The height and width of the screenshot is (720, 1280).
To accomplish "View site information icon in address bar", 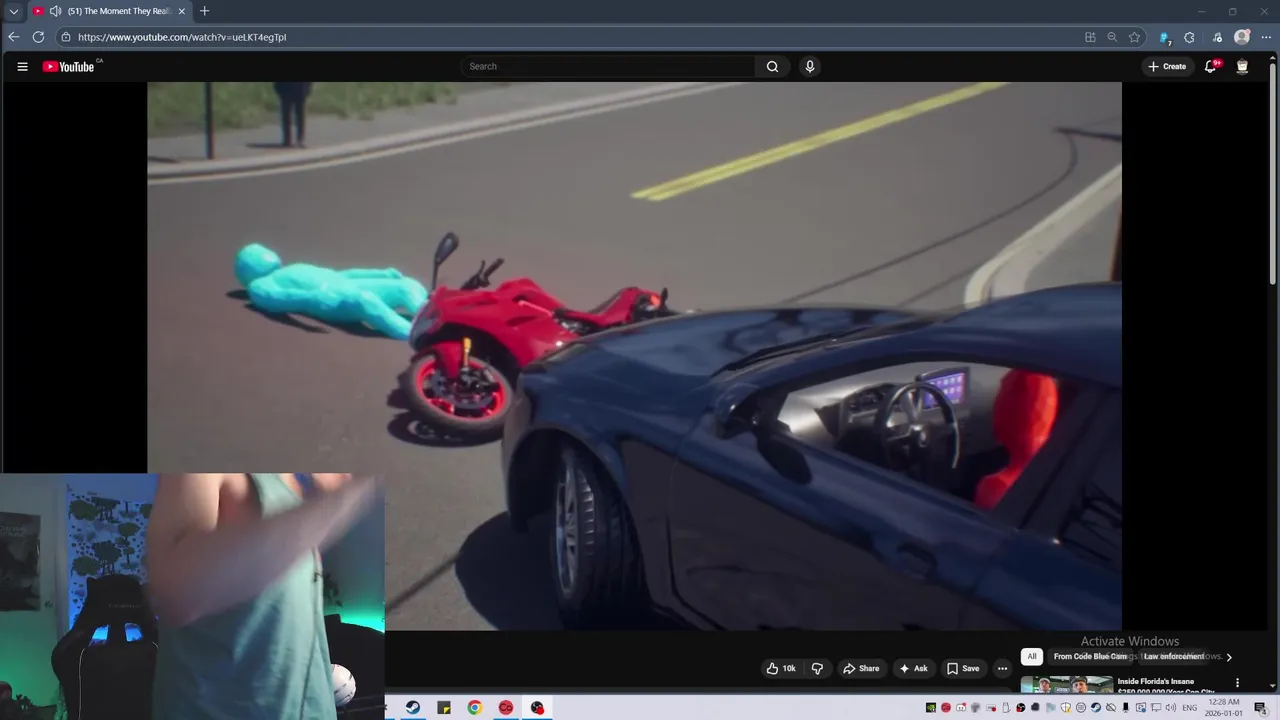I will coord(66,37).
